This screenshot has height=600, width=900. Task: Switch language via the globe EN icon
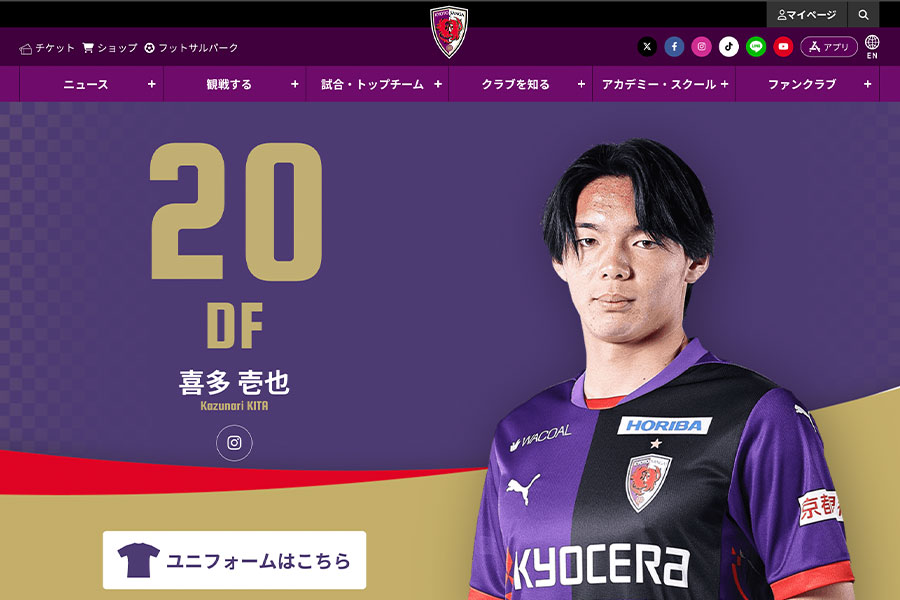(x=872, y=47)
